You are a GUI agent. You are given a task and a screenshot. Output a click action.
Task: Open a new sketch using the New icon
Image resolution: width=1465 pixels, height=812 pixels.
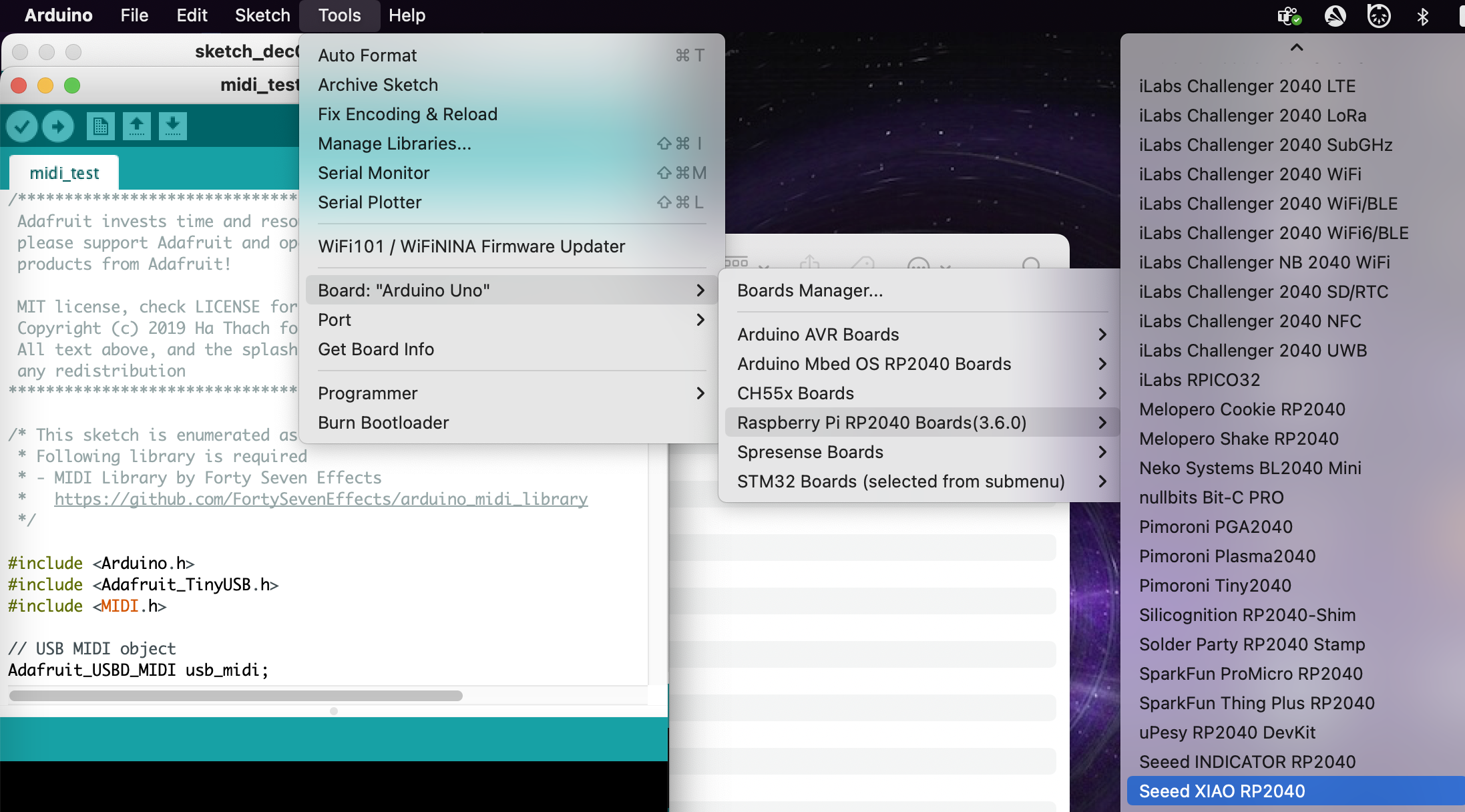click(101, 126)
